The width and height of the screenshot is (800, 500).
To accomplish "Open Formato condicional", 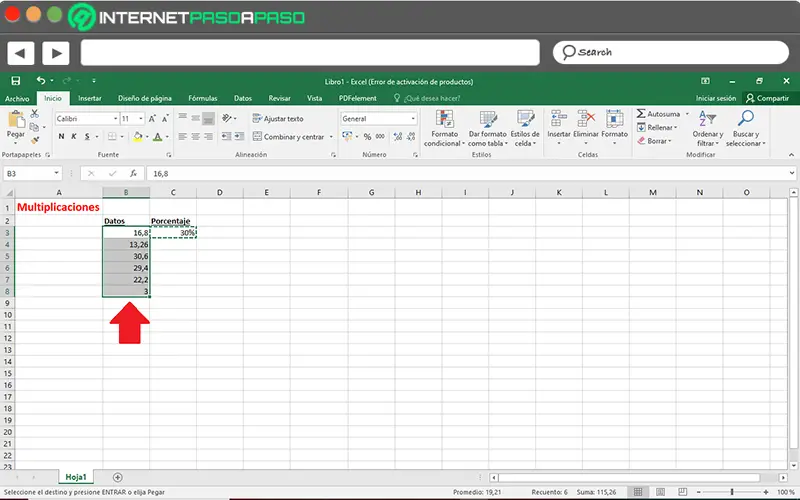I will (x=444, y=129).
